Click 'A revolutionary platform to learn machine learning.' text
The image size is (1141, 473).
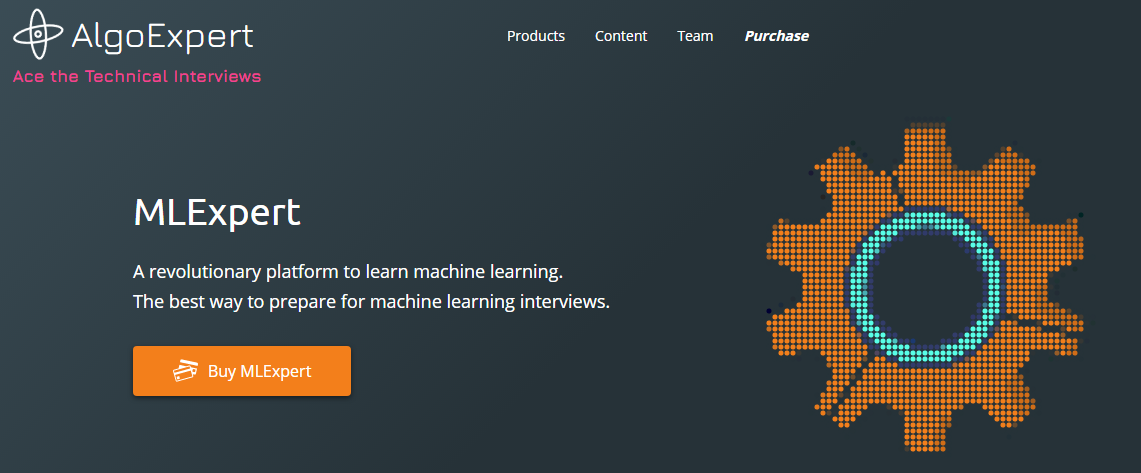coord(349,273)
